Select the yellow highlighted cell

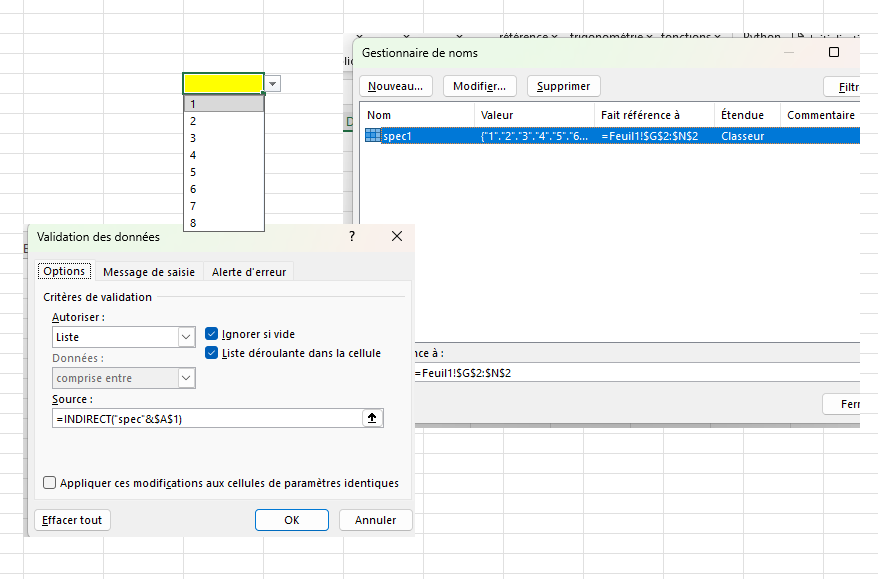[223, 83]
